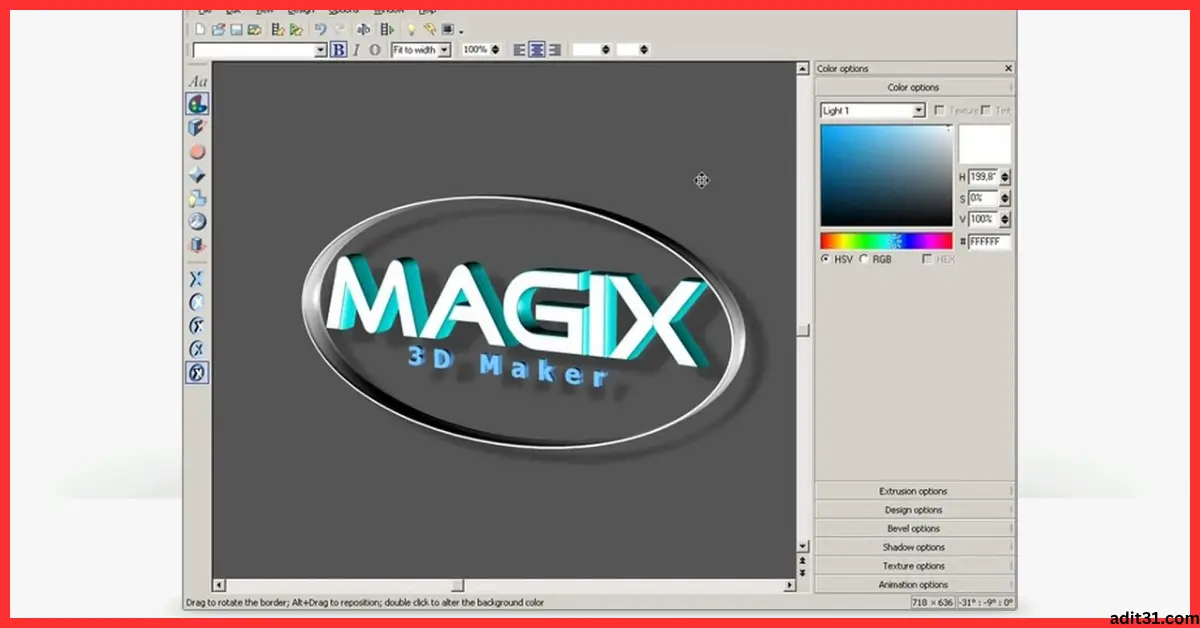Select the Shadow options icon

pyautogui.click(x=198, y=198)
